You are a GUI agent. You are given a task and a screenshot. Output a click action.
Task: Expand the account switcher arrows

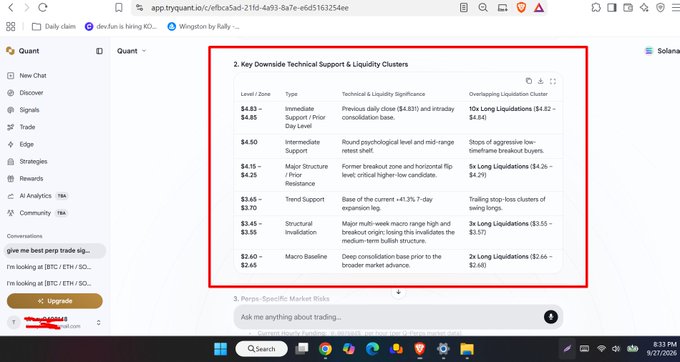tap(98, 323)
